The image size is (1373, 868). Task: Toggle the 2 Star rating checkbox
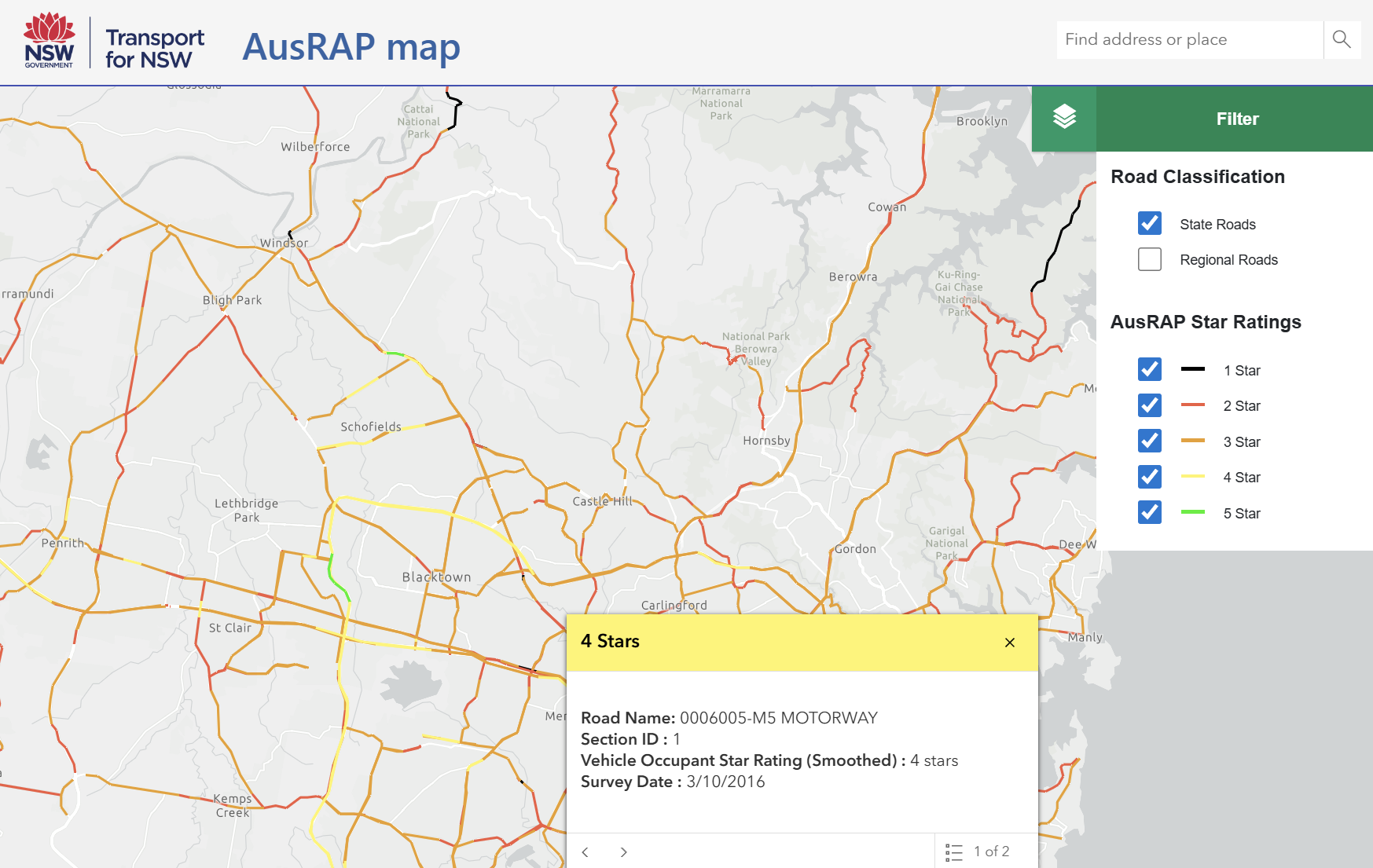tap(1150, 405)
